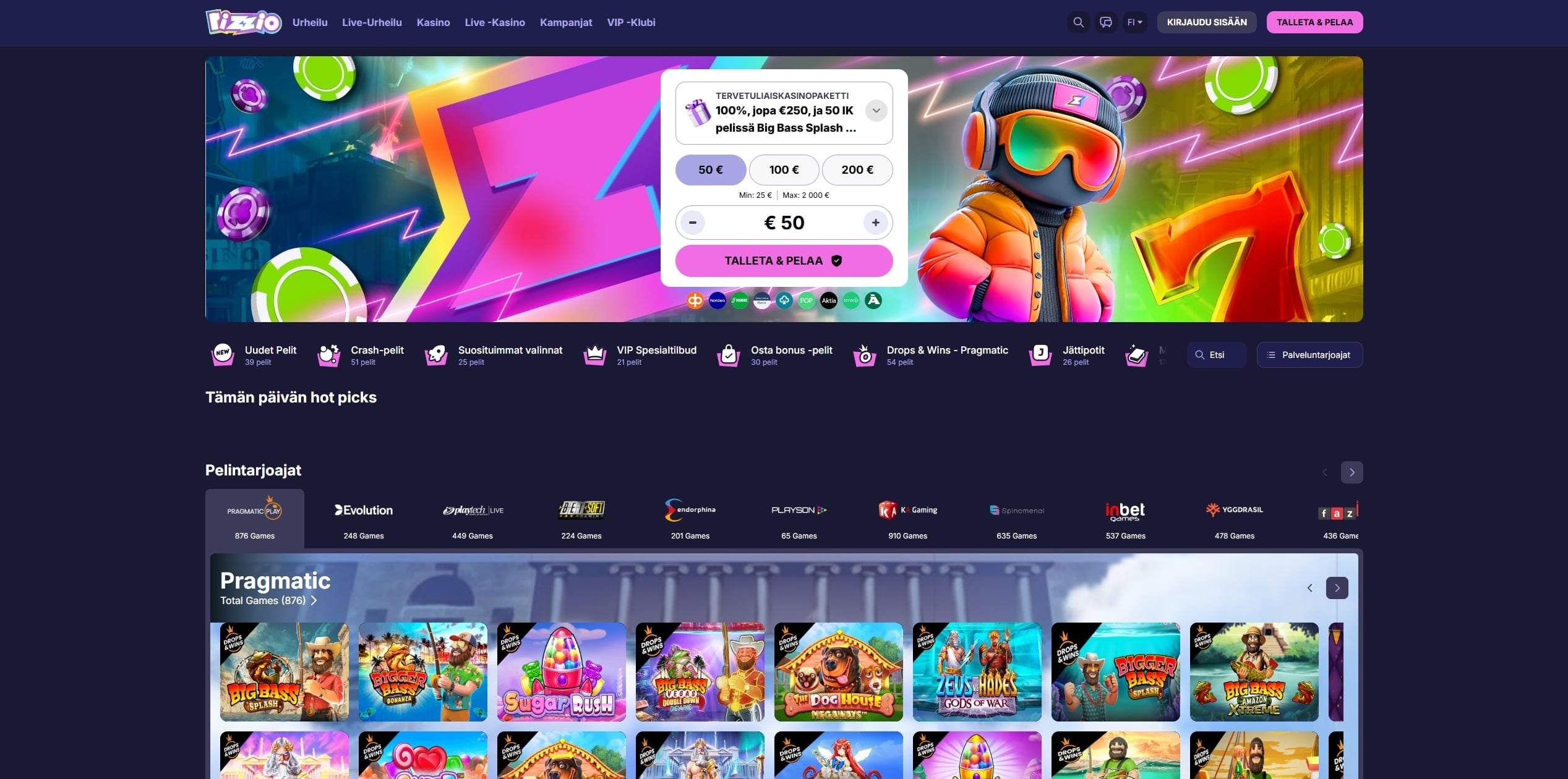
Task: Open the Live -Kasino menu
Action: [495, 22]
